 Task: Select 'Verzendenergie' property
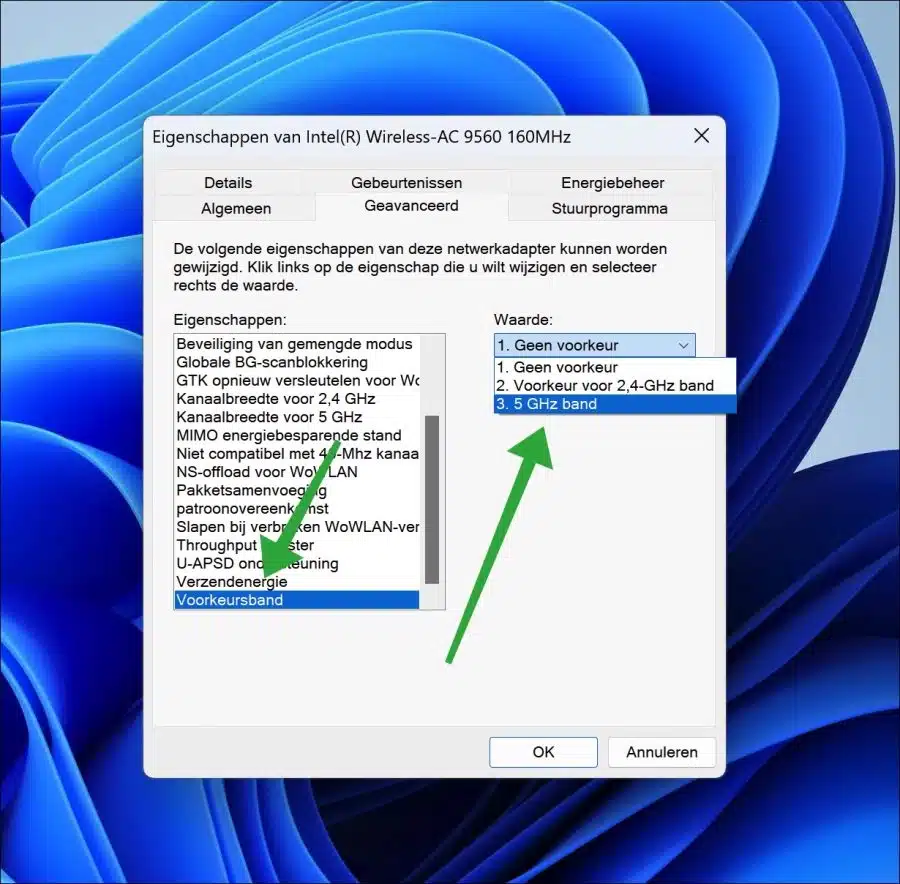[x=297, y=581]
